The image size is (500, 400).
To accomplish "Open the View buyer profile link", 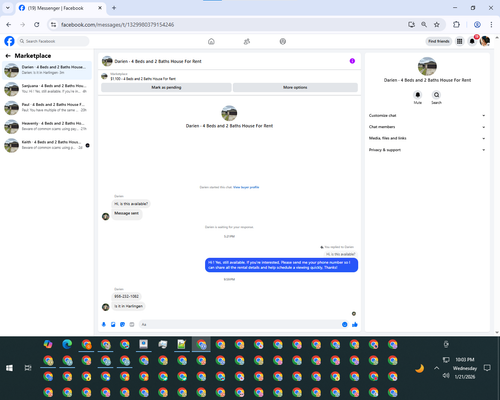I will pyautogui.click(x=246, y=187).
